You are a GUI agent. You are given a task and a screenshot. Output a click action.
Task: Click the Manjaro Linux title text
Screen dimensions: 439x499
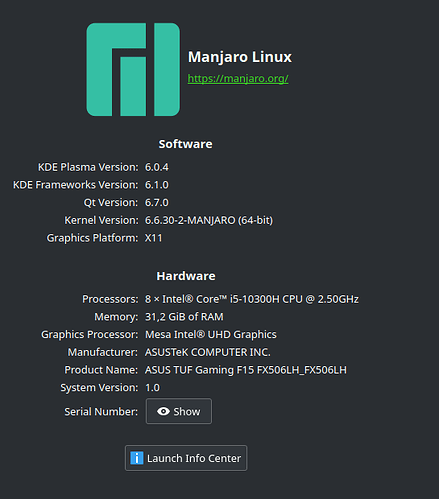pos(240,57)
